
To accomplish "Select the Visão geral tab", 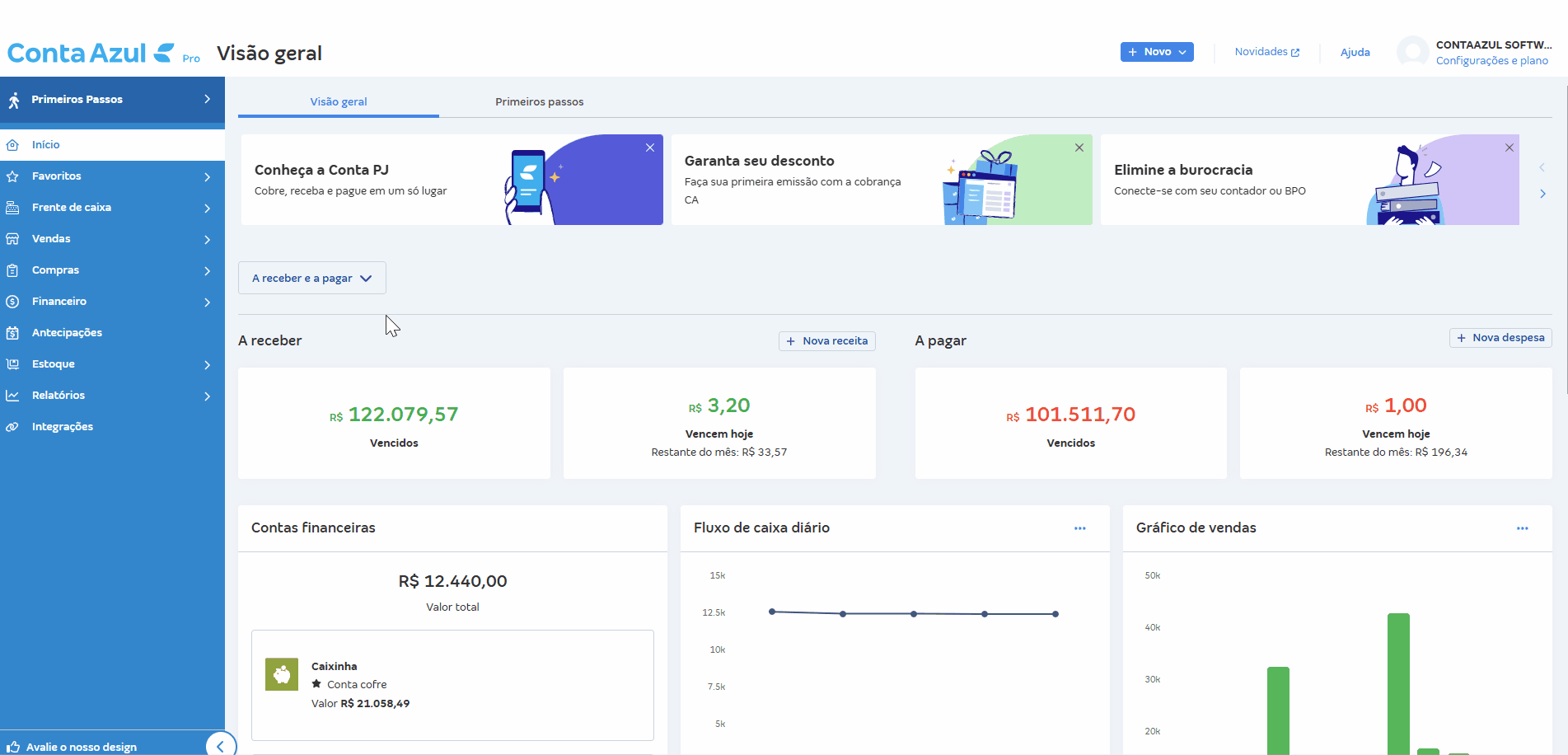I will 338,102.
